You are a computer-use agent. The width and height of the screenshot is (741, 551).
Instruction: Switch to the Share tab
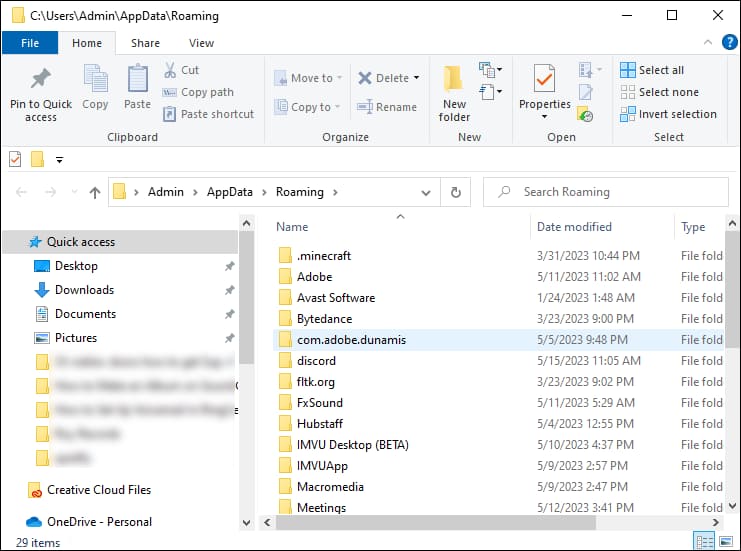[145, 43]
